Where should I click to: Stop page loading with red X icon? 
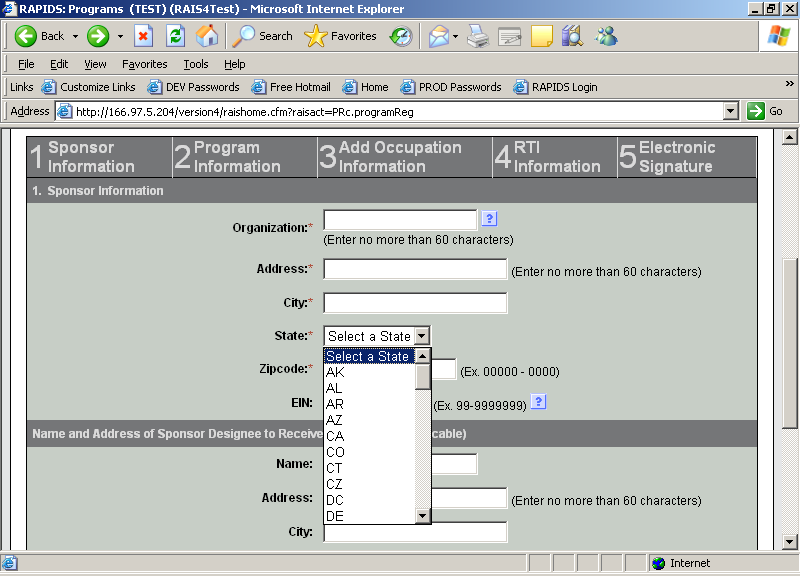(x=143, y=36)
